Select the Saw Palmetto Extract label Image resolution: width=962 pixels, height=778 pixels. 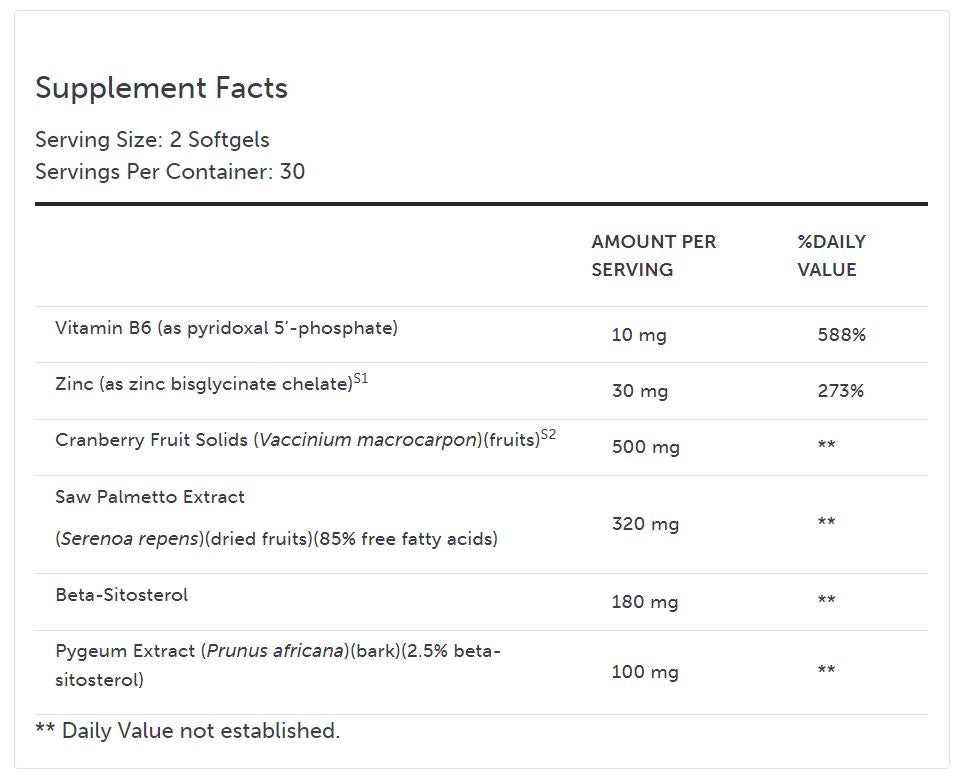(x=150, y=497)
